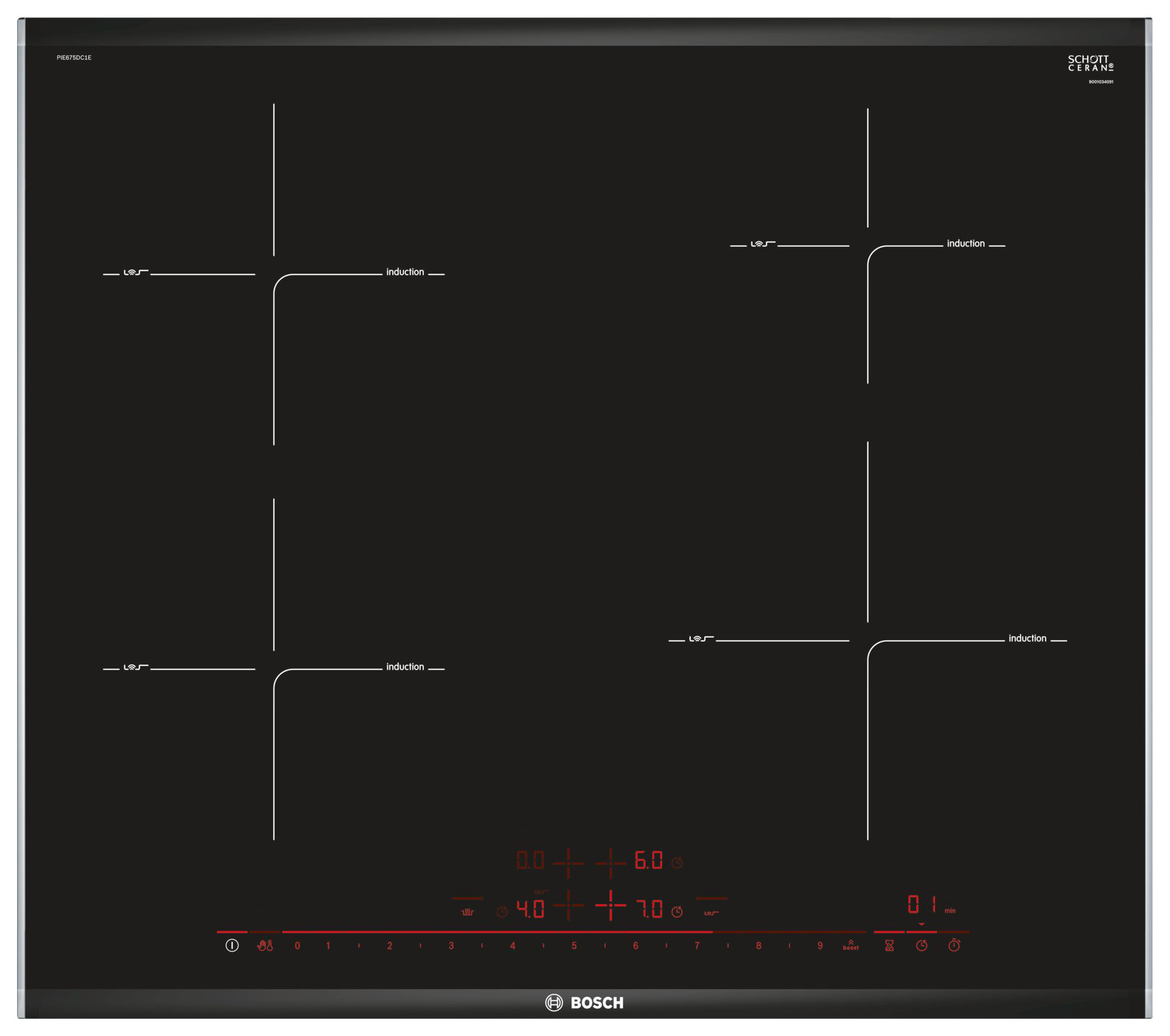This screenshot has width=1170, height=1036.
Task: Select the bright front-right zone cross next to 7.0
Action: tap(611, 905)
